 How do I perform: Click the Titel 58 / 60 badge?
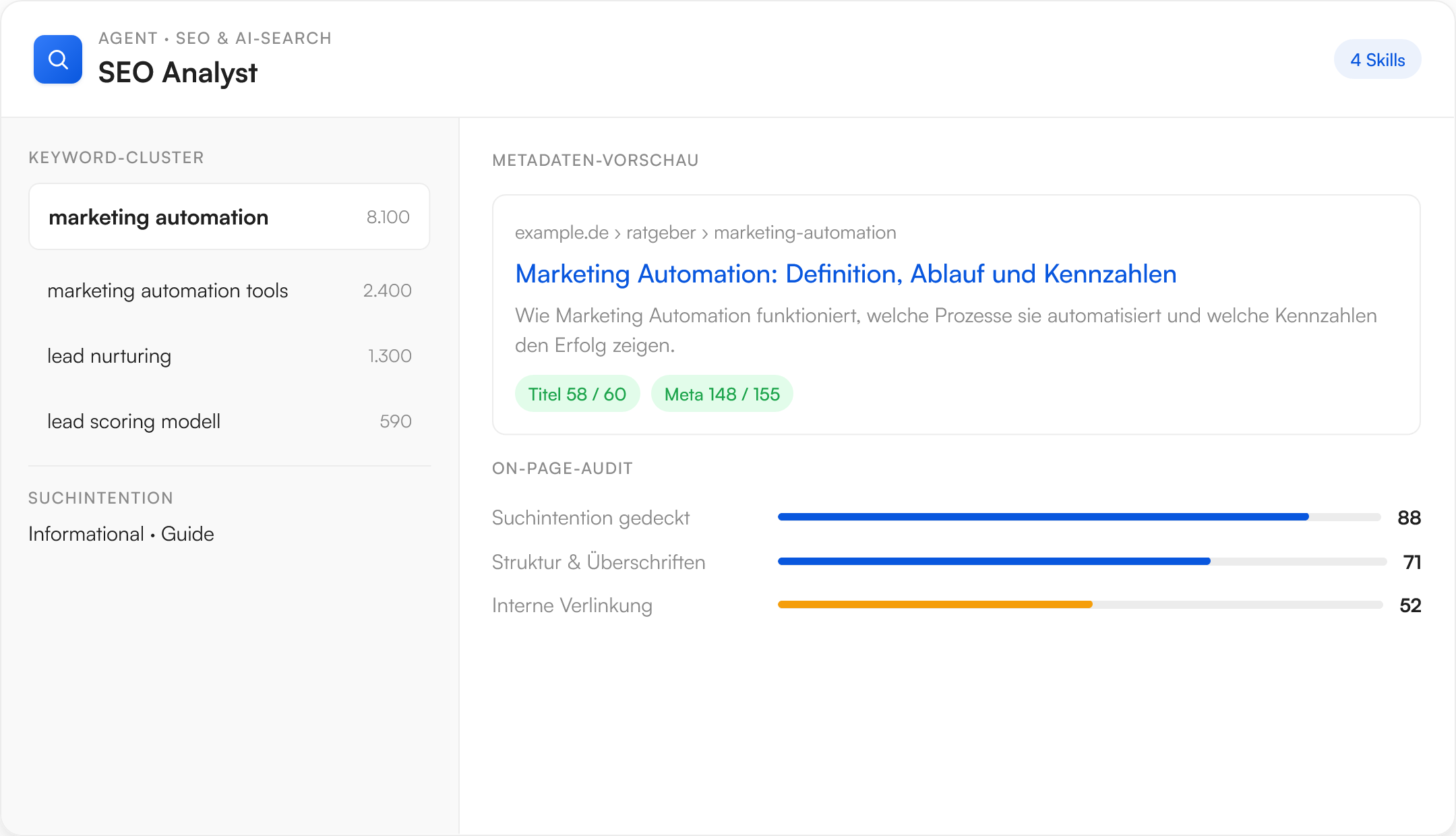coord(577,394)
